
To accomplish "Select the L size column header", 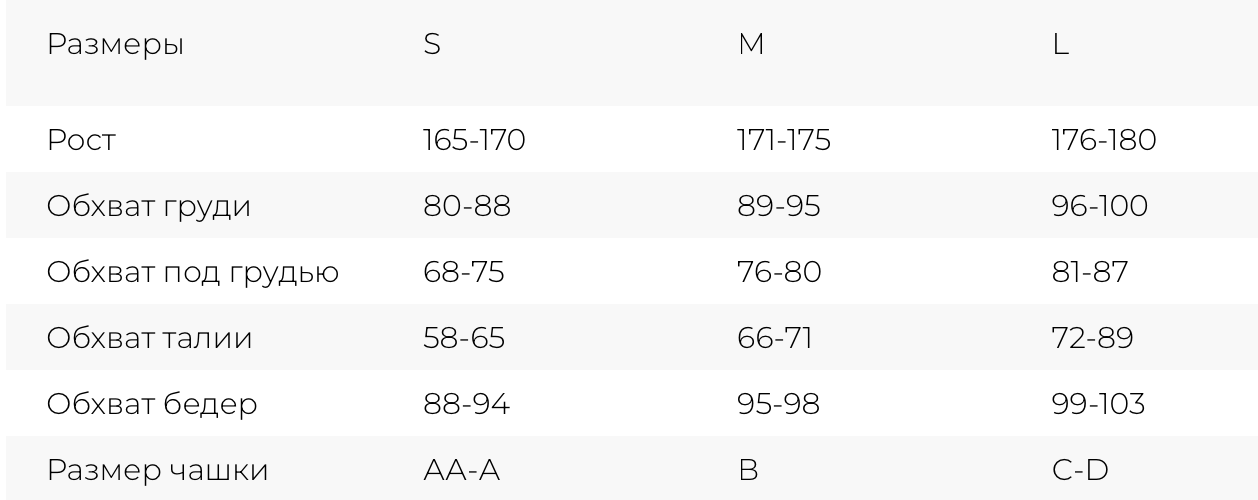I will (1061, 47).
